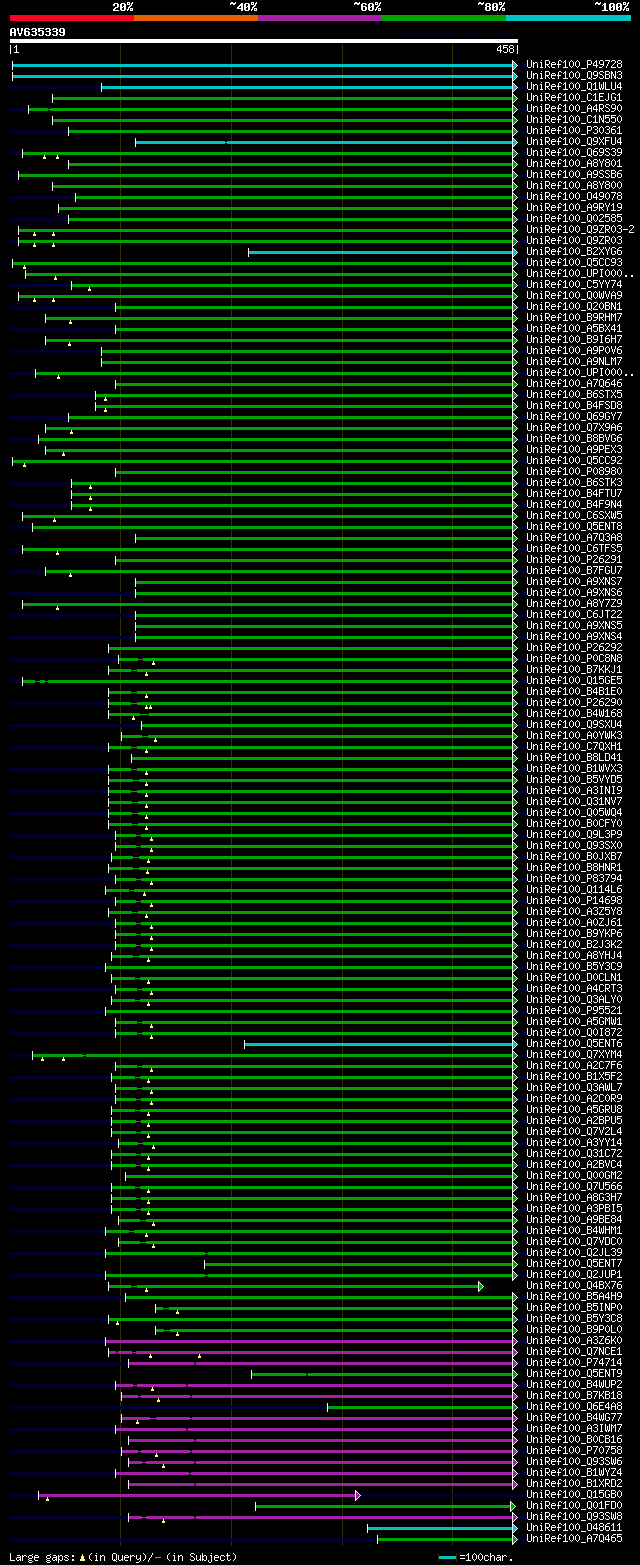Click the UniRef100_P95521 entry
The height and width of the screenshot is (1565, 640).
click(x=574, y=1010)
